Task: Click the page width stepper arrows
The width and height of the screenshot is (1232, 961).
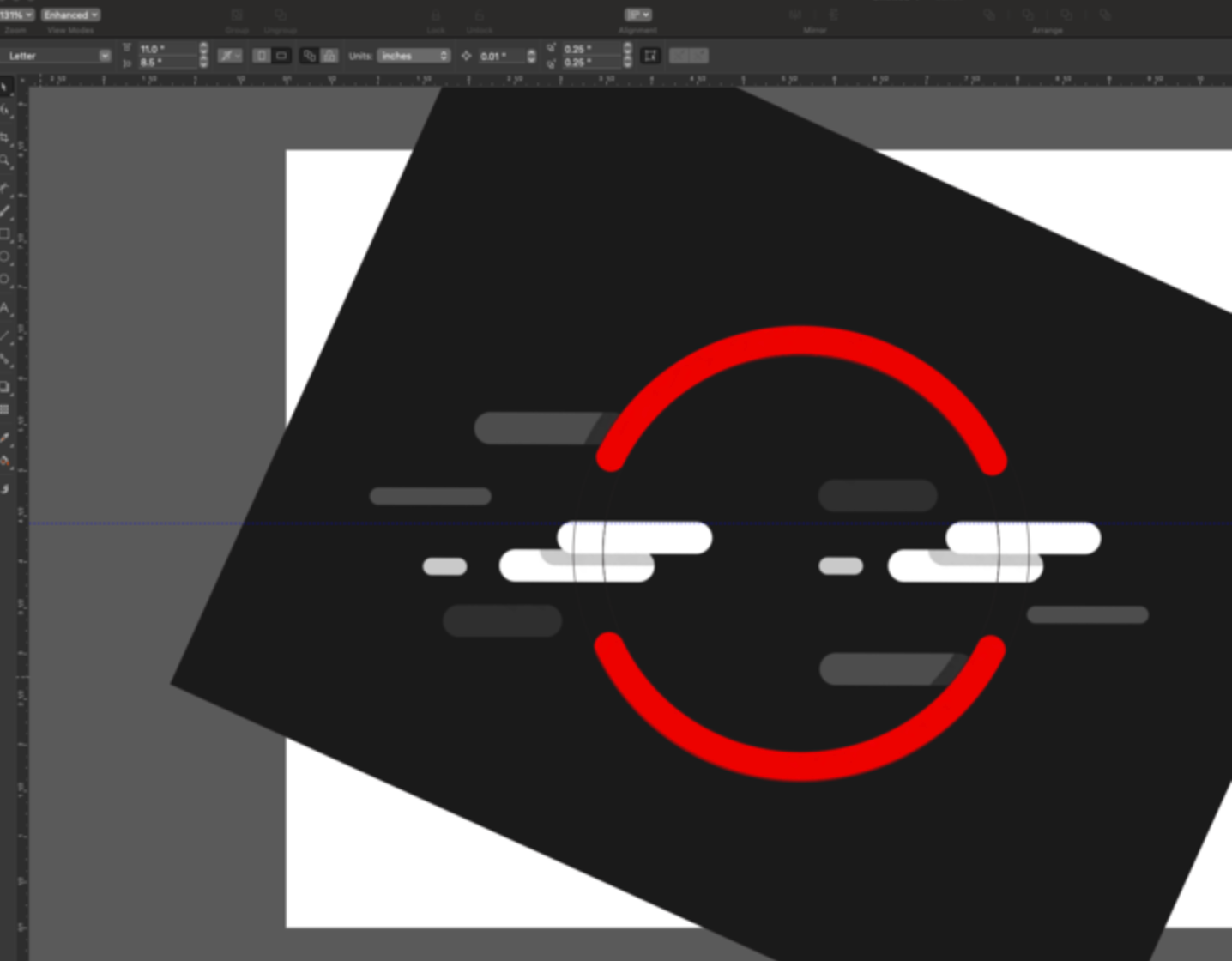Action: click(x=203, y=49)
